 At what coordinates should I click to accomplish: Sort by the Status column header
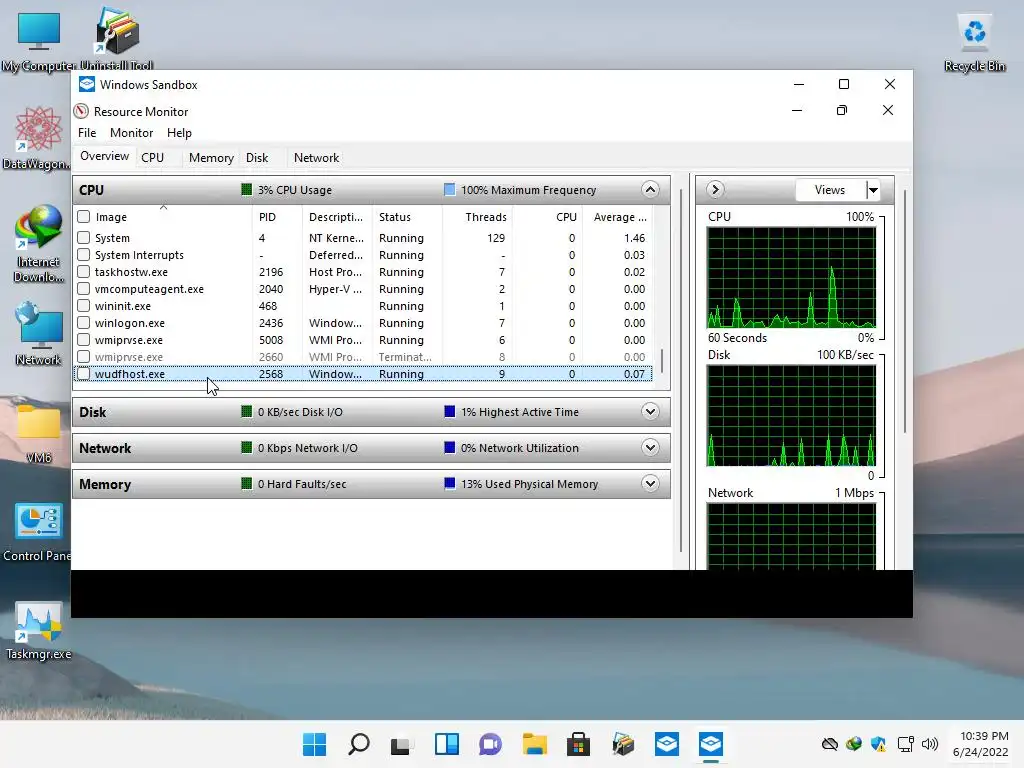click(x=407, y=217)
